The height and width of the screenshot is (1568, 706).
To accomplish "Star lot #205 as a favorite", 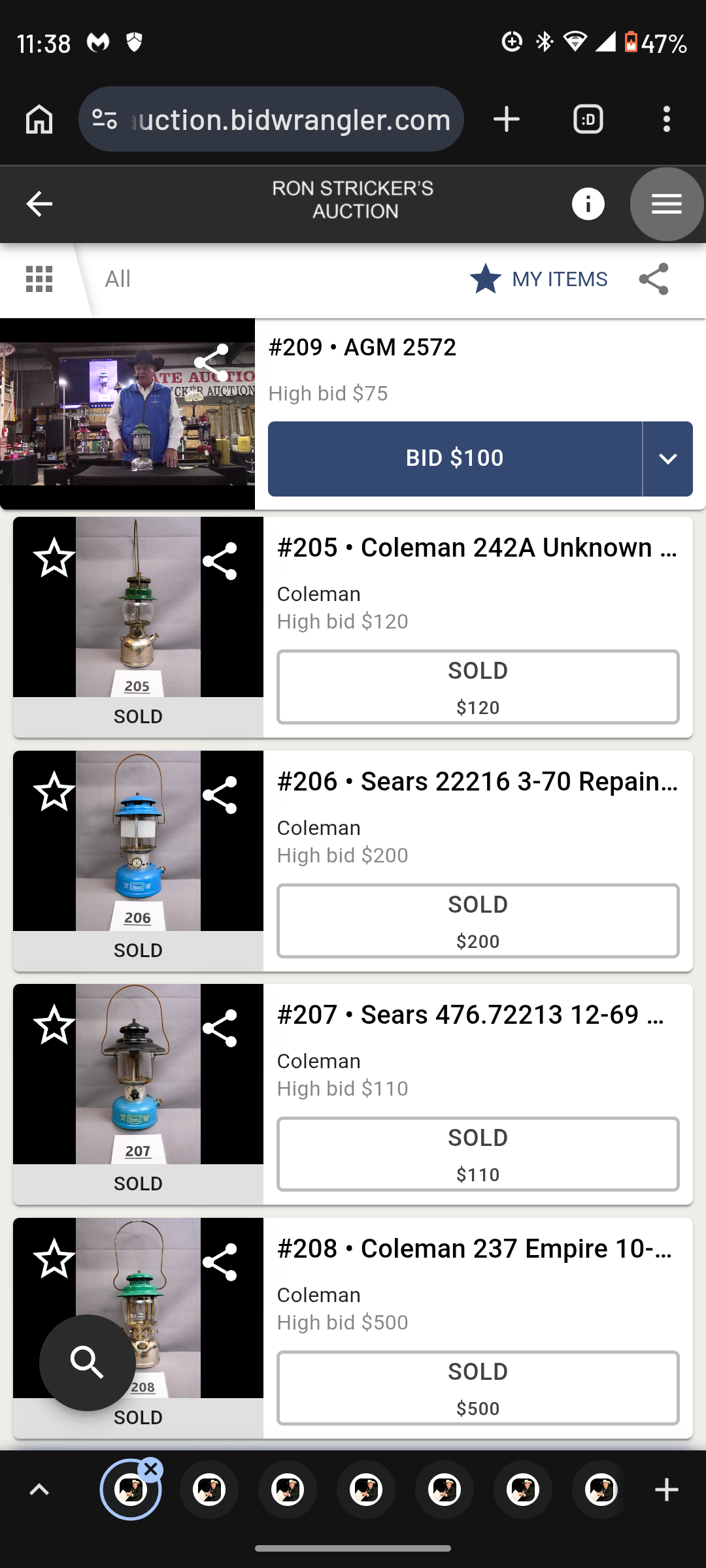I will click(x=54, y=558).
